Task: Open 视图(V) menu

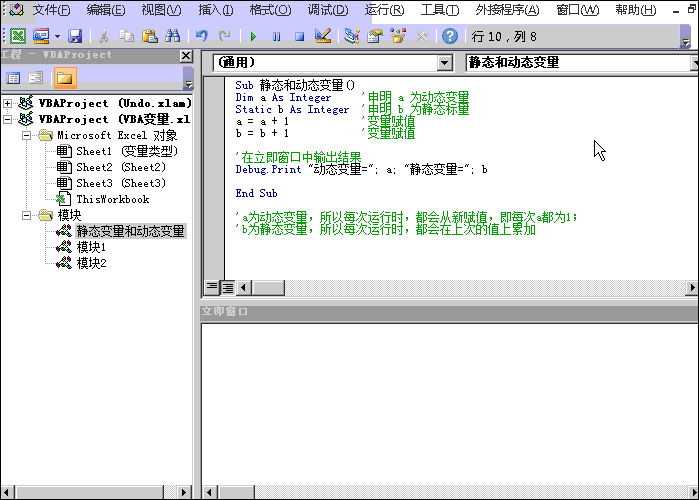Action: pyautogui.click(x=161, y=10)
